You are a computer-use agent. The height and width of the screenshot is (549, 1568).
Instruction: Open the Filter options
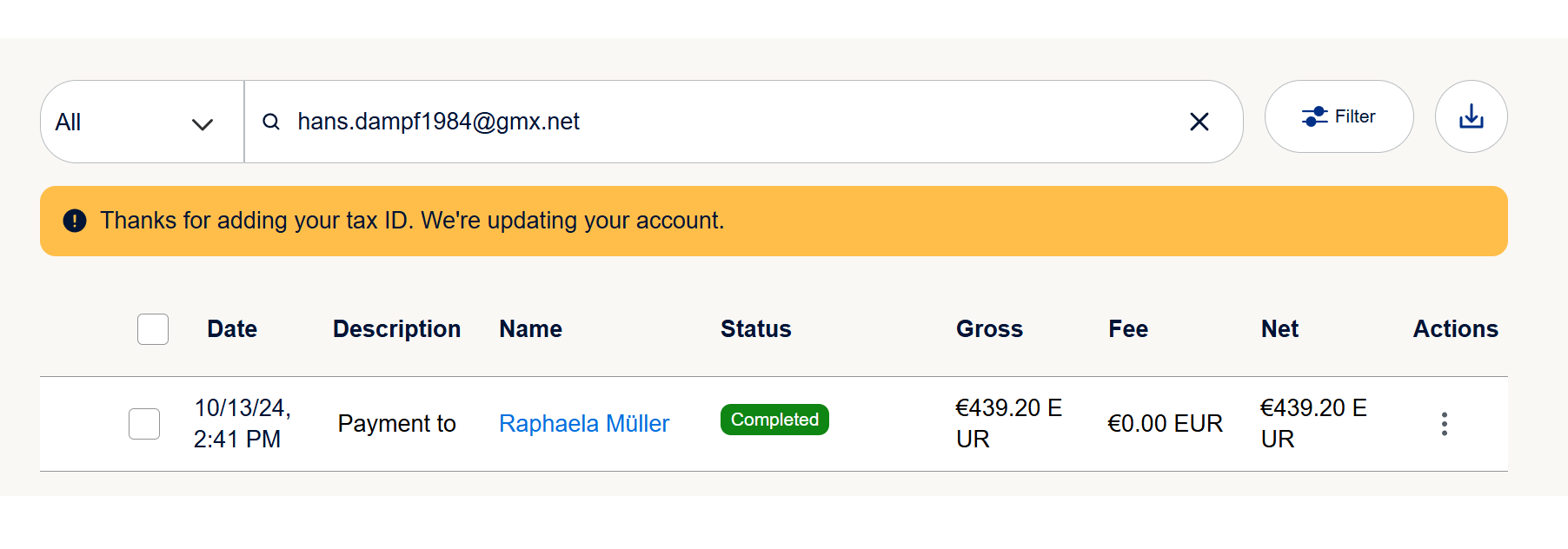coord(1339,116)
